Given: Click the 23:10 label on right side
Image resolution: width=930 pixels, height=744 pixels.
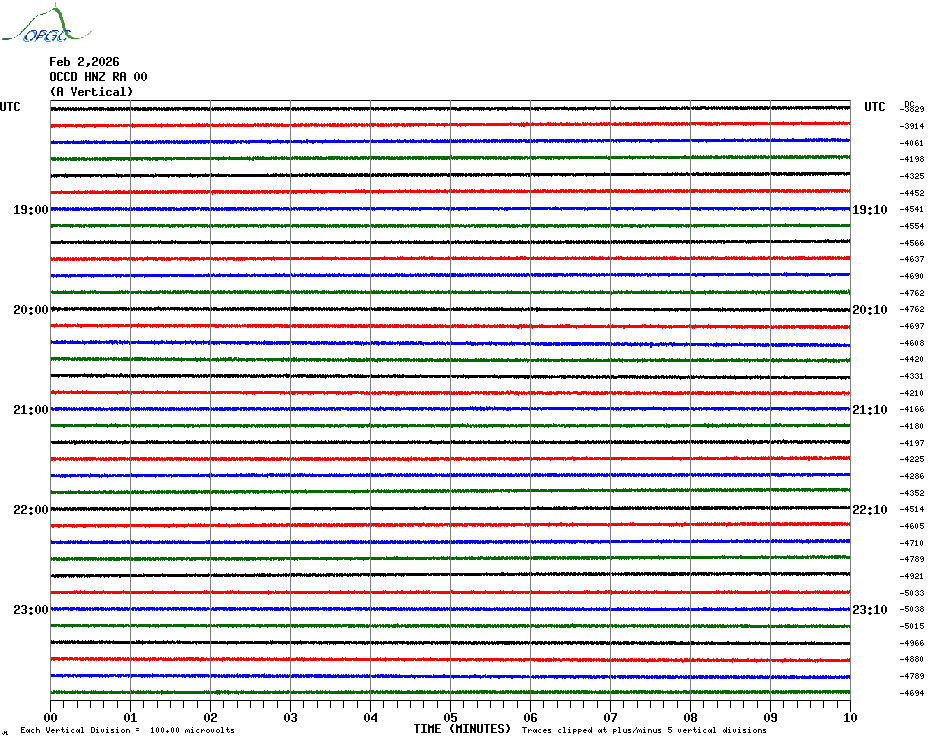Looking at the screenshot, I should (869, 610).
